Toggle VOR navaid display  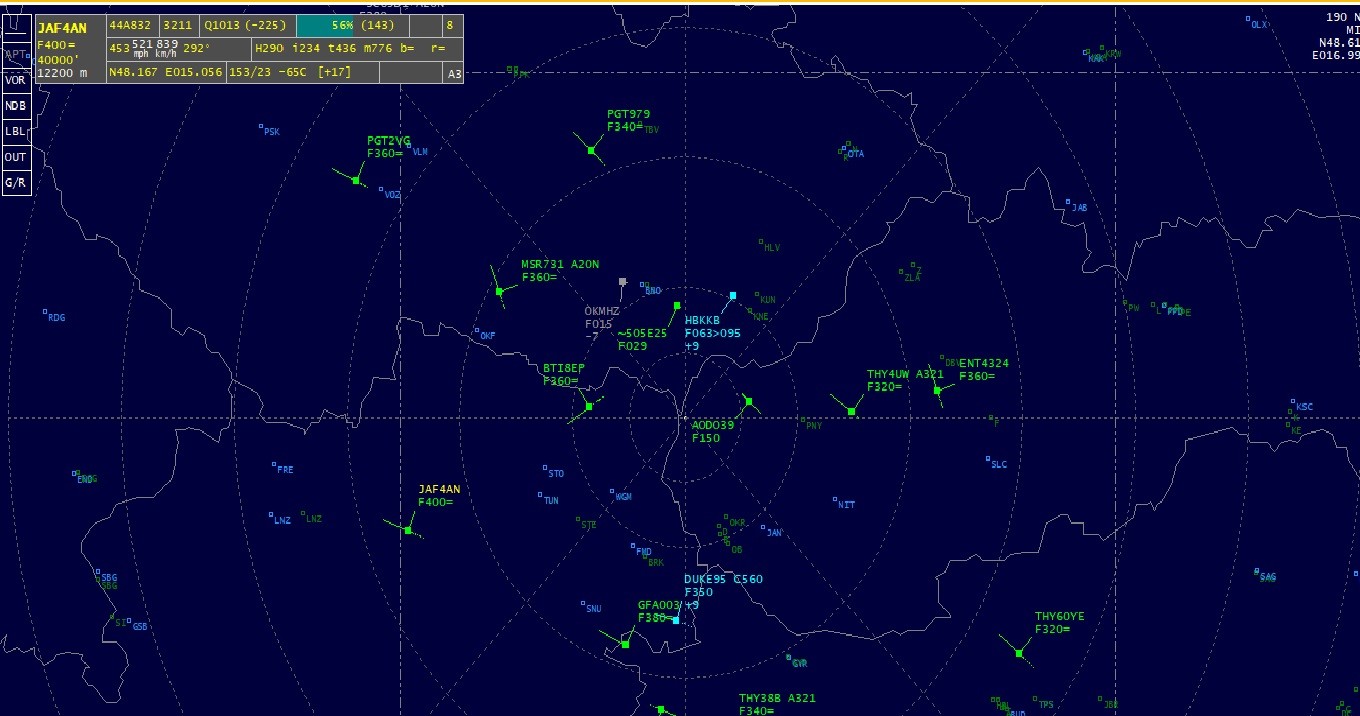tap(15, 80)
